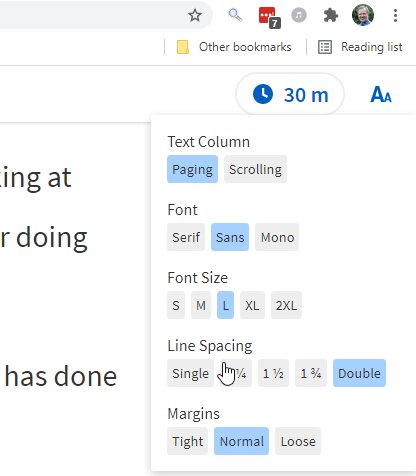Image resolution: width=416 pixels, height=476 pixels.
Task: Switch Text Column to Scrolling
Action: (255, 169)
